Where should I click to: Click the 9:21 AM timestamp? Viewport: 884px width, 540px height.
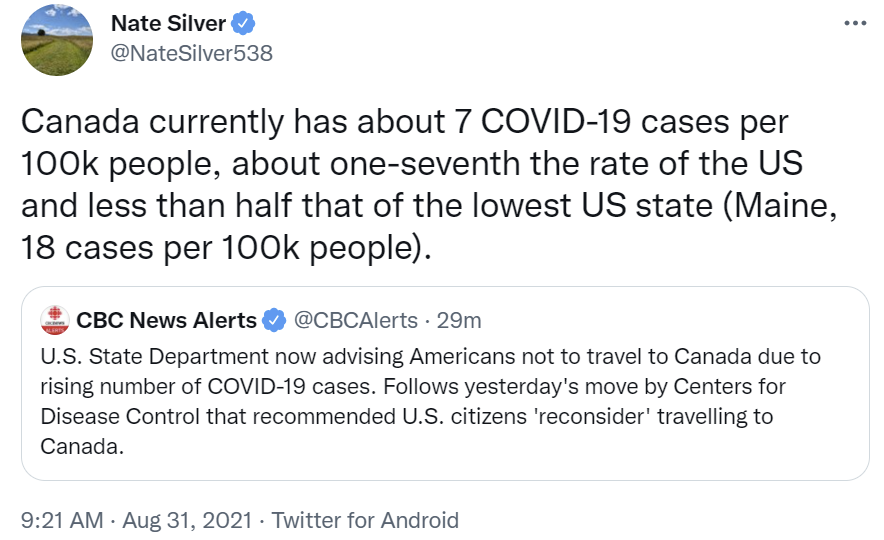point(62,520)
